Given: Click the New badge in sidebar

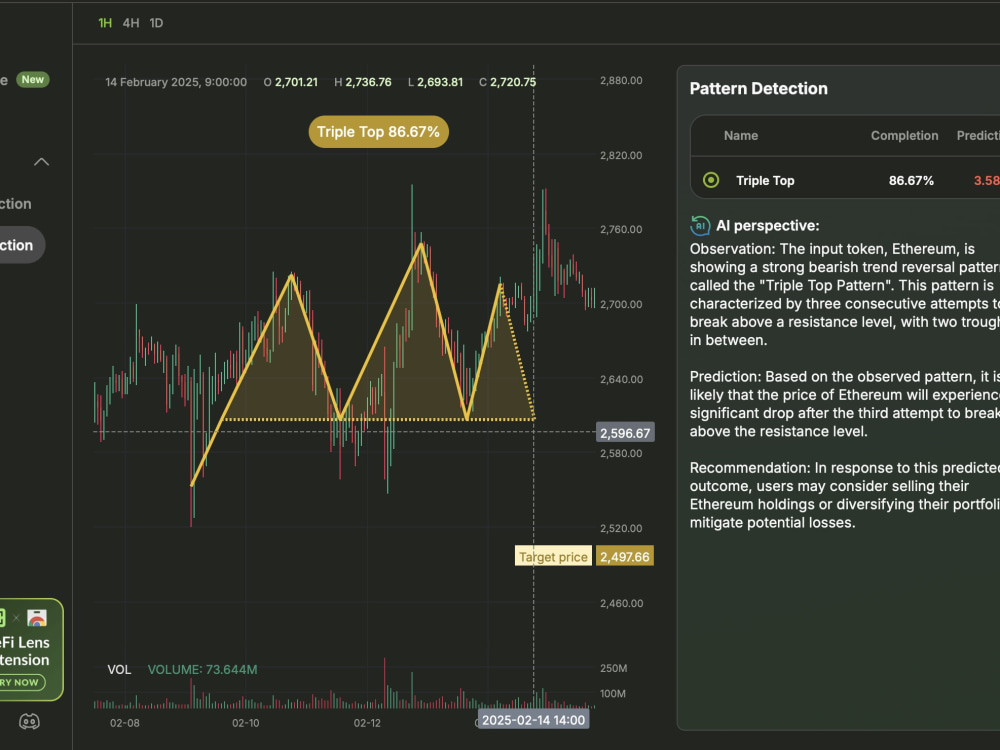Looking at the screenshot, I should (33, 79).
